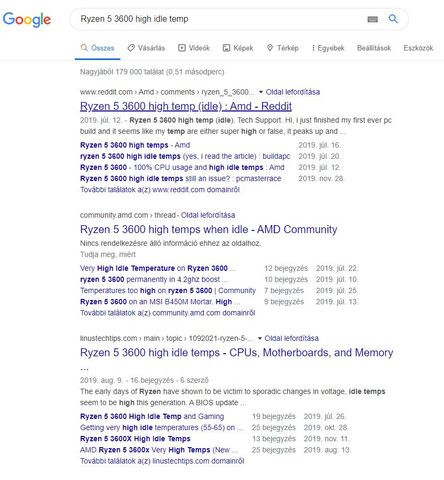
Task: Open AMD Community high temps result
Action: tap(208, 229)
